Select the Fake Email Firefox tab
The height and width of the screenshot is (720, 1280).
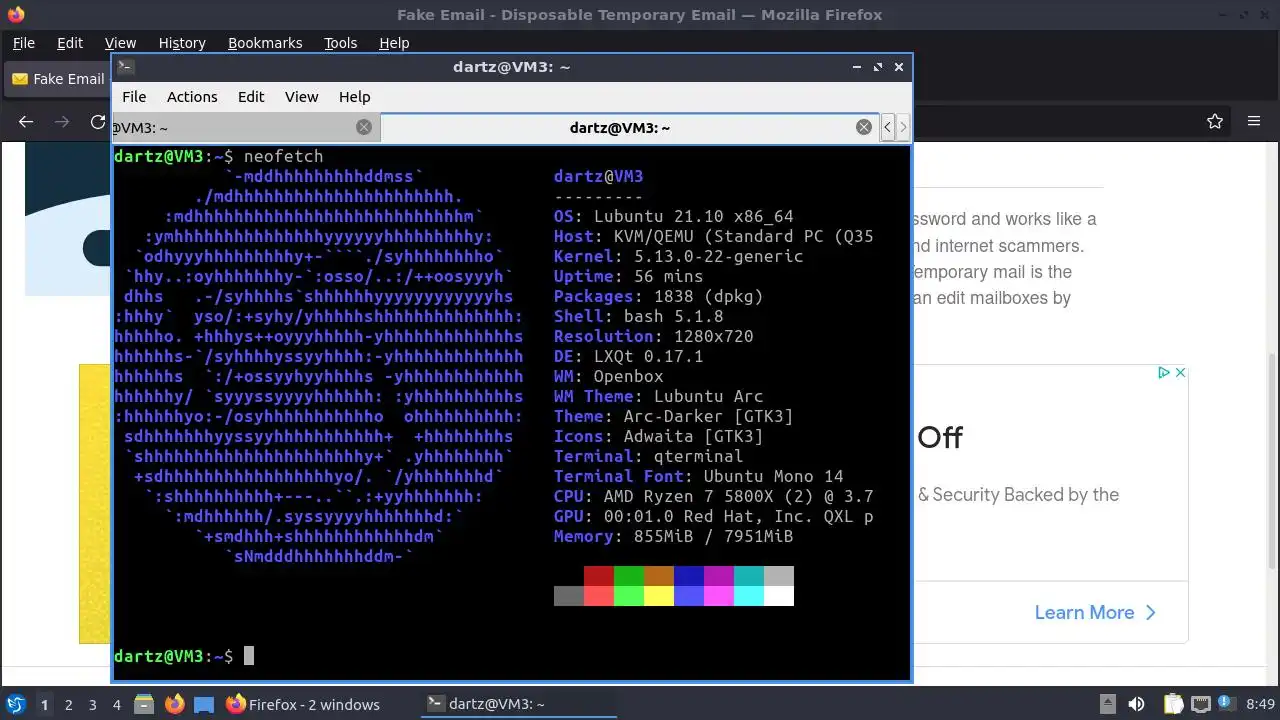58,79
